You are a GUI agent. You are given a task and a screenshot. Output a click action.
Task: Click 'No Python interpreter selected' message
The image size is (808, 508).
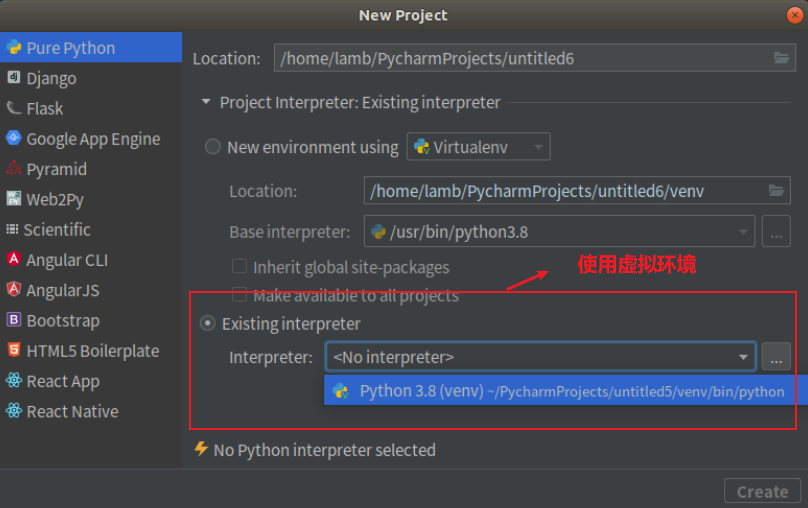coord(325,450)
